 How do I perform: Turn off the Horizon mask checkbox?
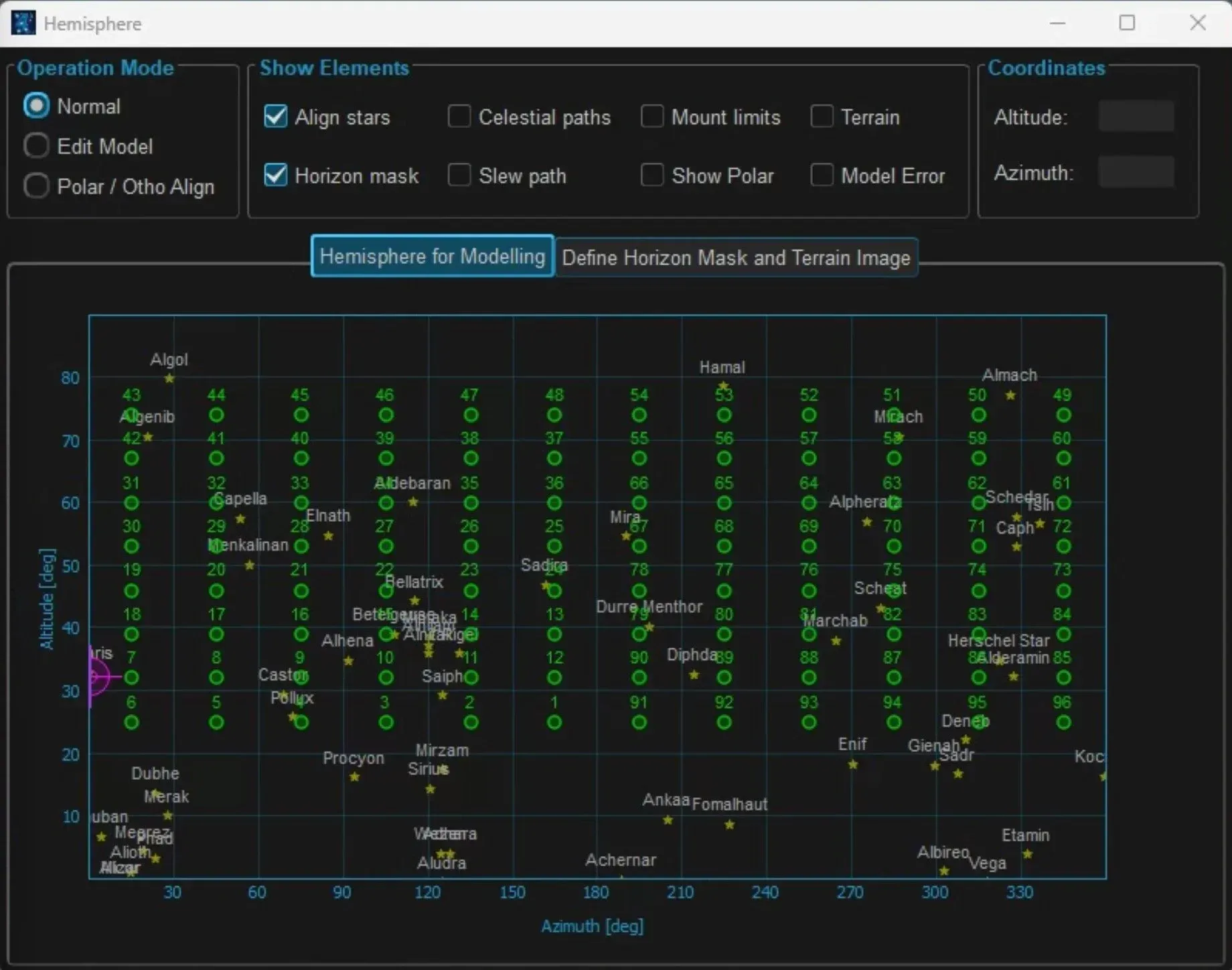tap(276, 176)
